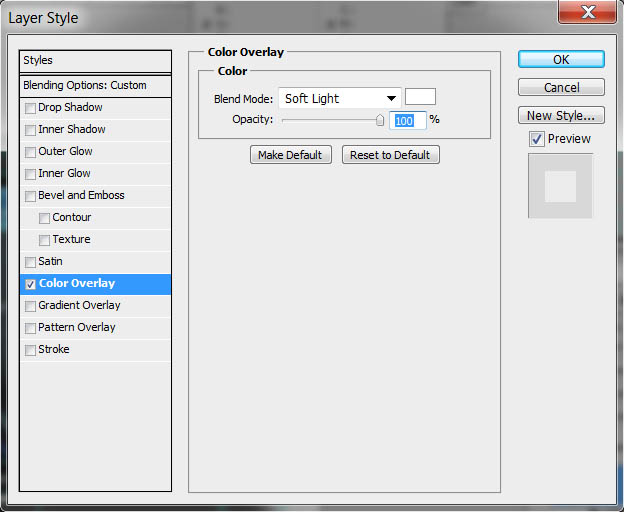Enable the Inner Shadow checkbox
The width and height of the screenshot is (624, 512).
30,130
